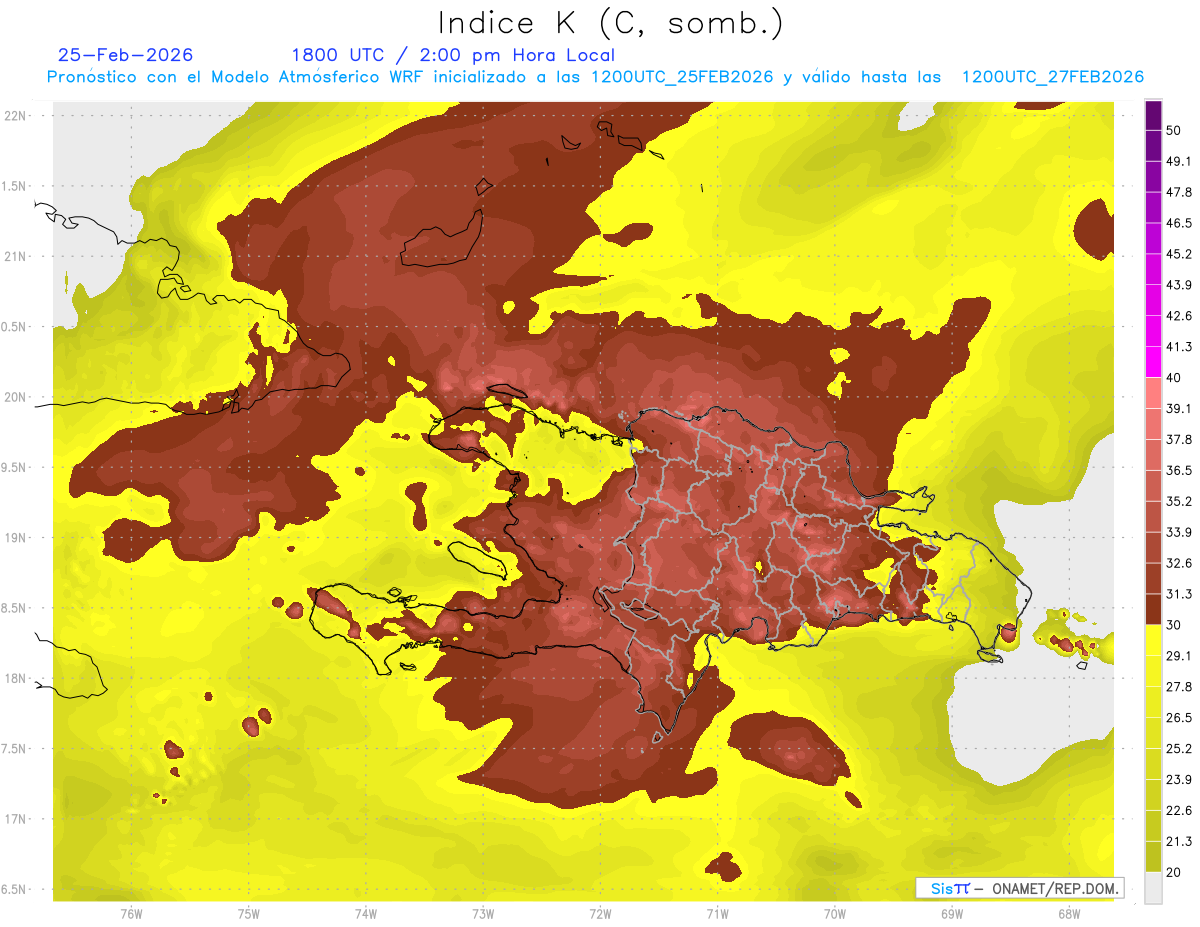Click the "20" value on the color scale
This screenshot has width=1200, height=927.
pyautogui.click(x=1175, y=871)
